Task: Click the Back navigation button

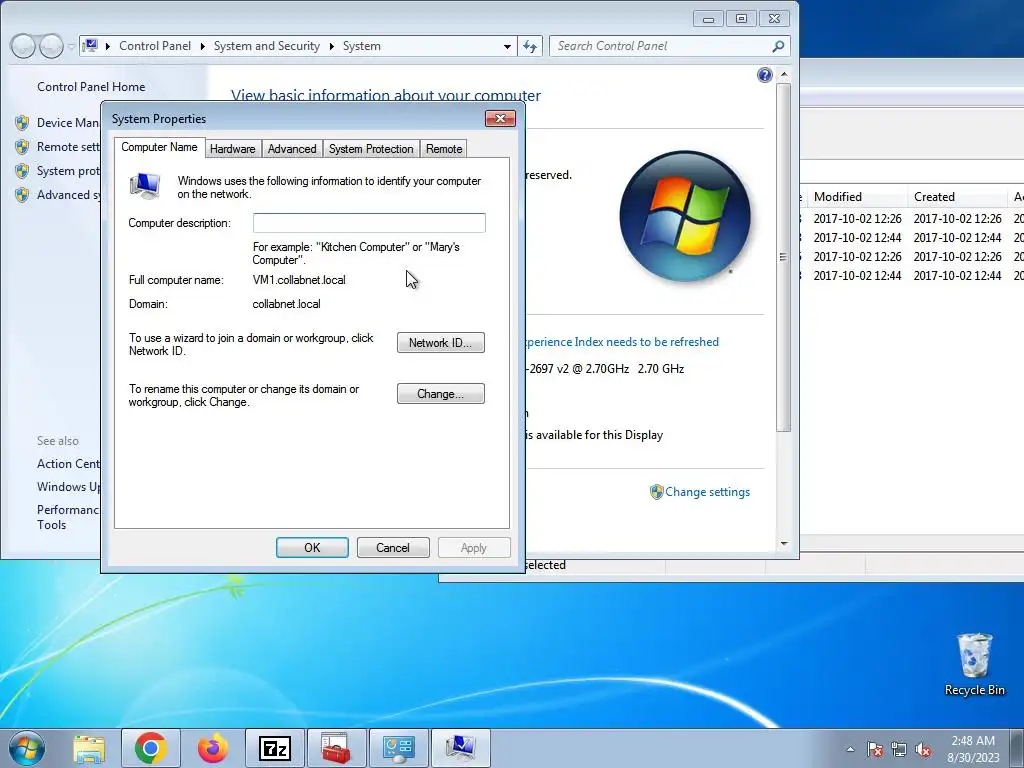Action: pos(23,46)
